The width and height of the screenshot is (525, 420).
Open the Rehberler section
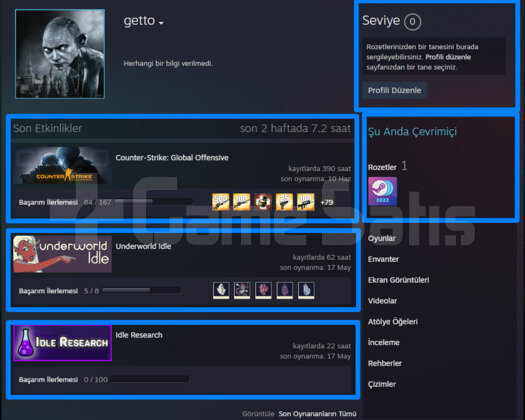coord(385,363)
